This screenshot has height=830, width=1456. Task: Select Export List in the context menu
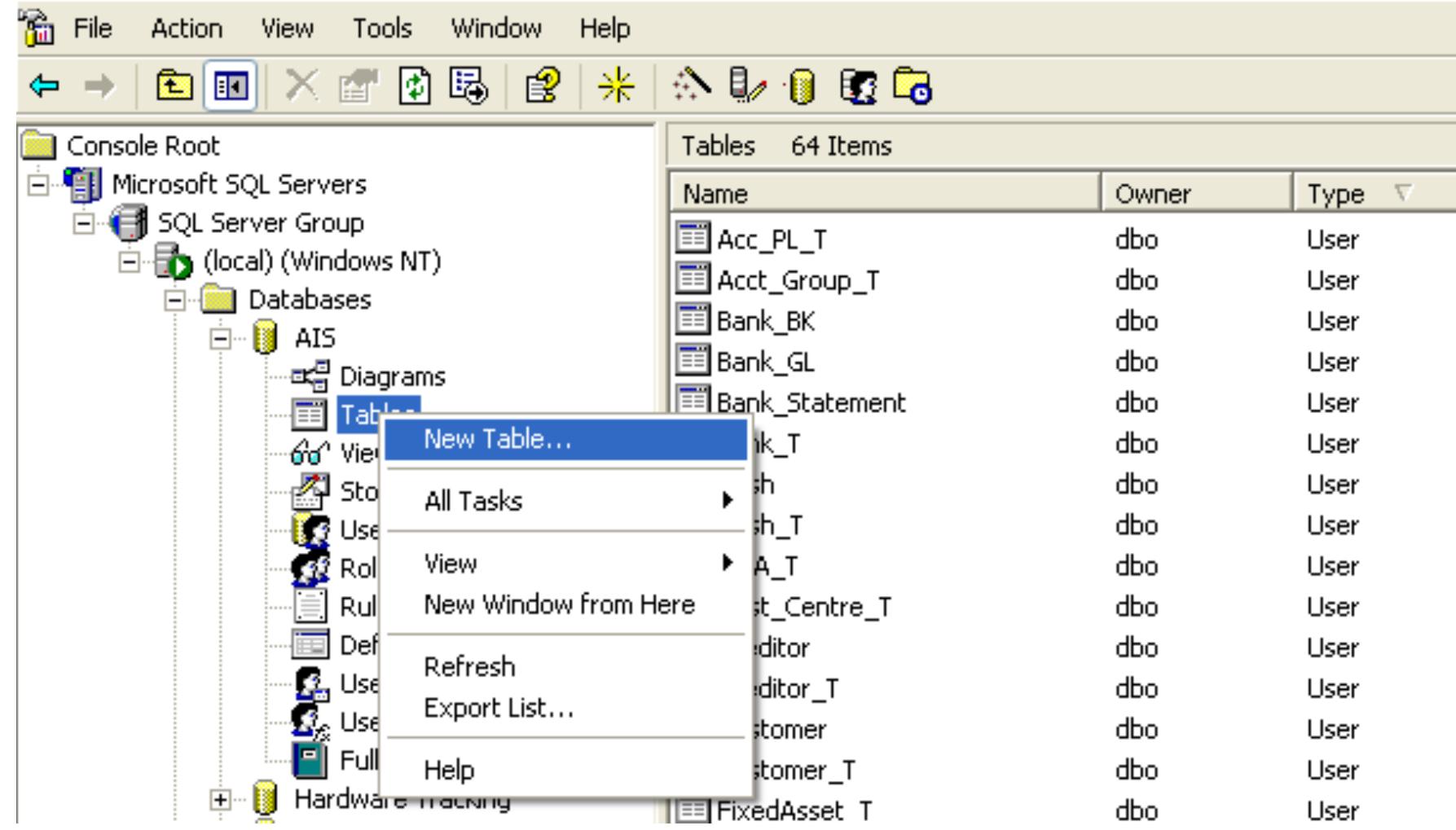565,708
